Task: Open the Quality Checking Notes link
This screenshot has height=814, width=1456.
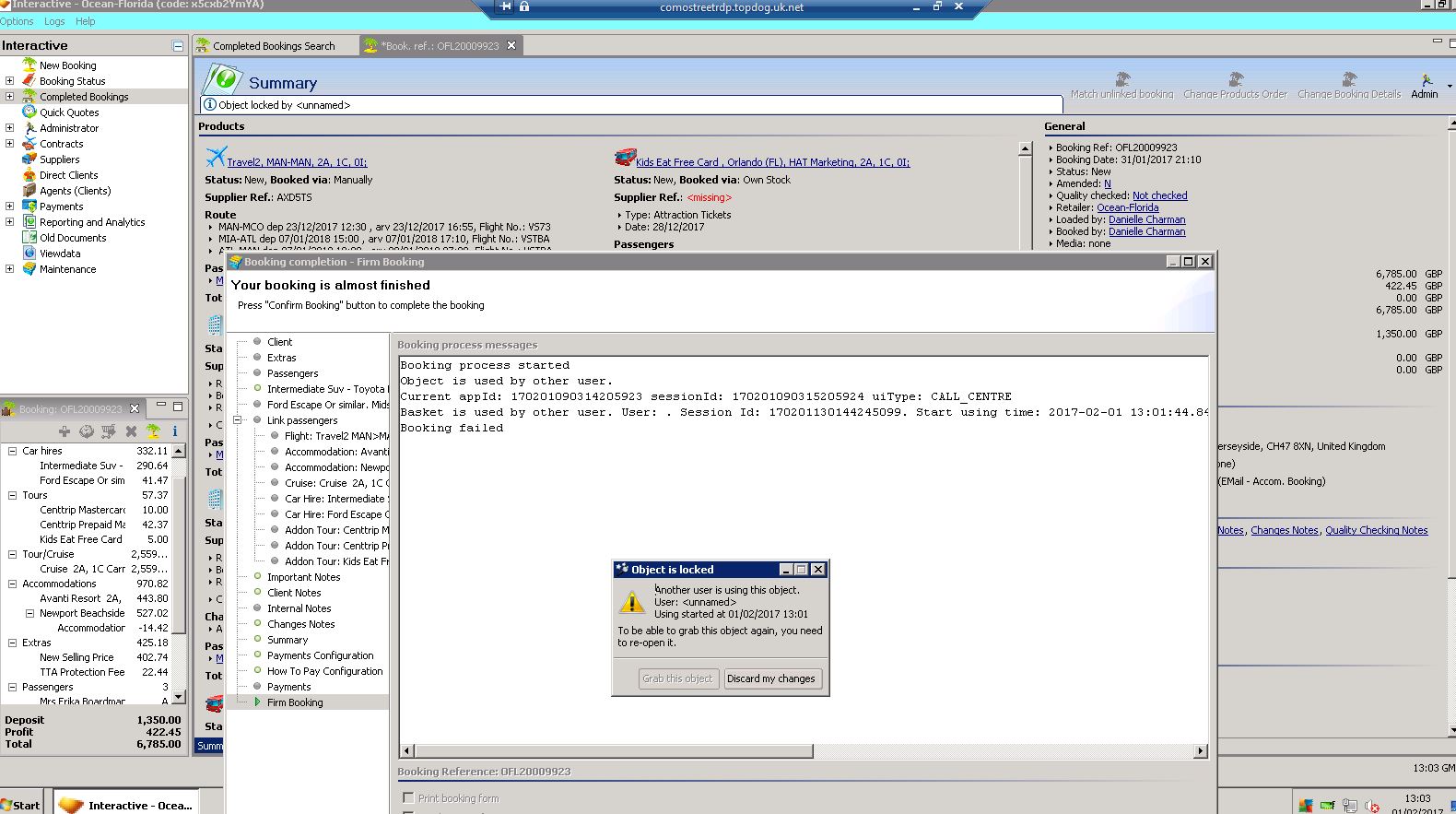Action: point(1377,530)
